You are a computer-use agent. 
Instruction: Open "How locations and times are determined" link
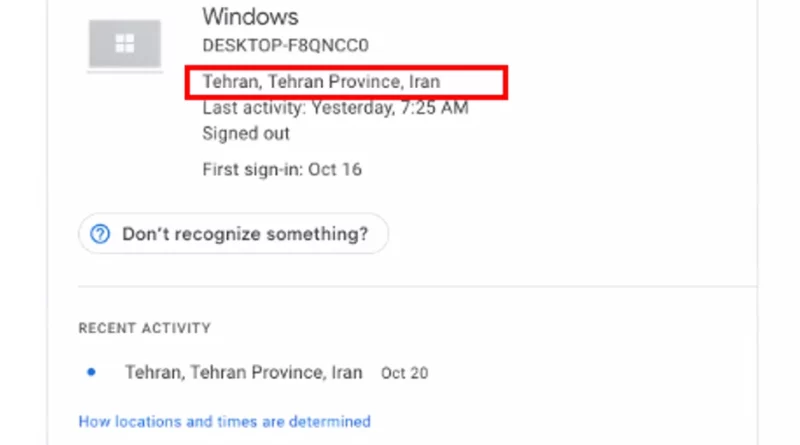point(224,422)
